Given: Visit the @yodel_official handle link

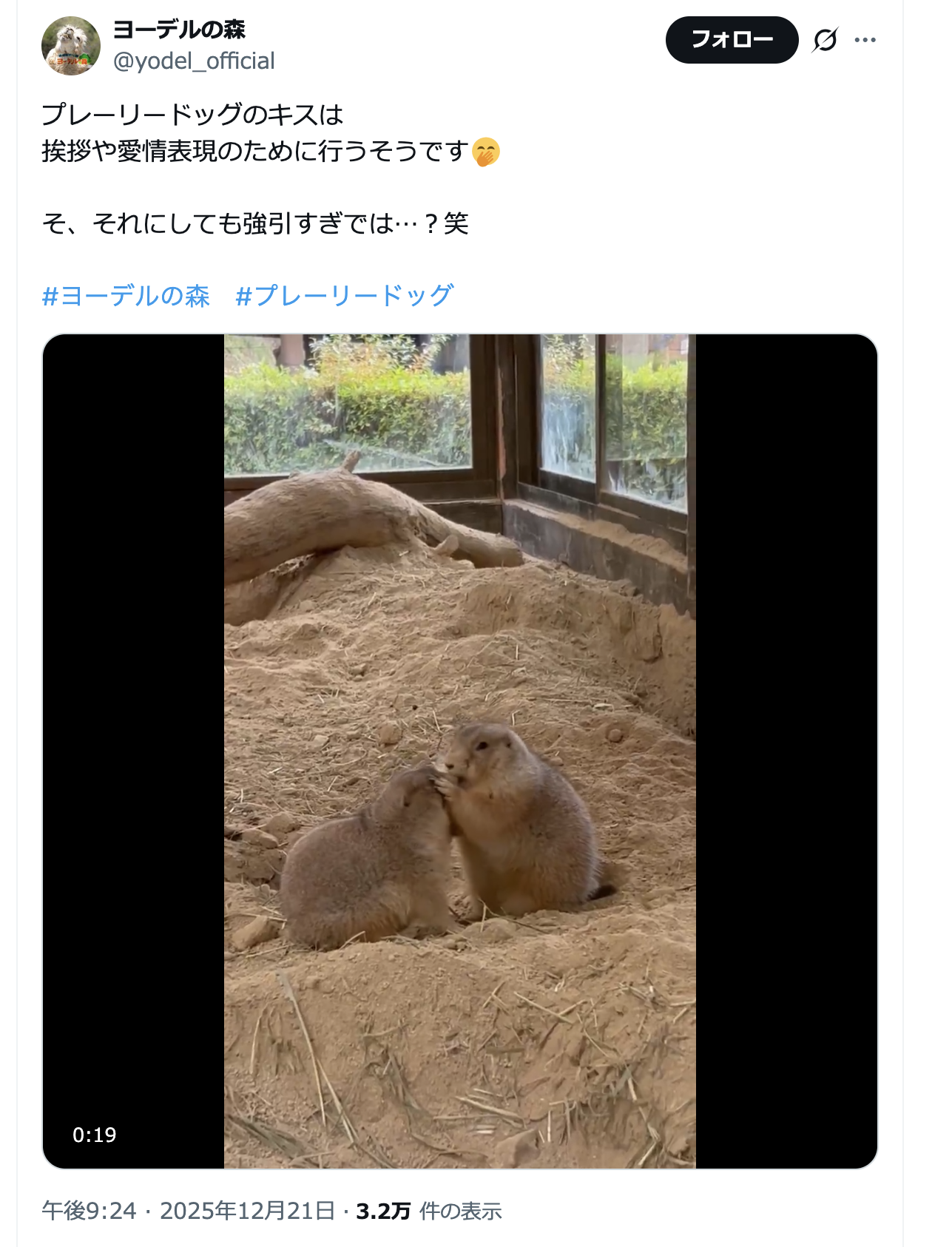Looking at the screenshot, I should click(x=194, y=61).
